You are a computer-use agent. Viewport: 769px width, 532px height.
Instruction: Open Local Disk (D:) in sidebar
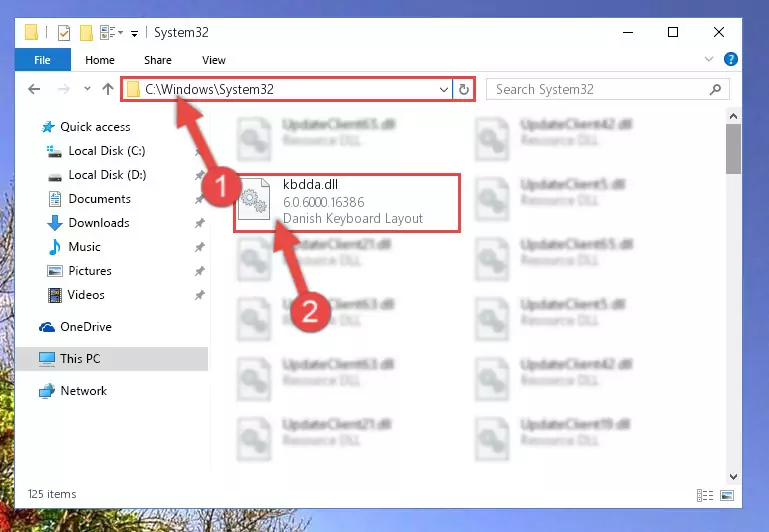(107, 175)
